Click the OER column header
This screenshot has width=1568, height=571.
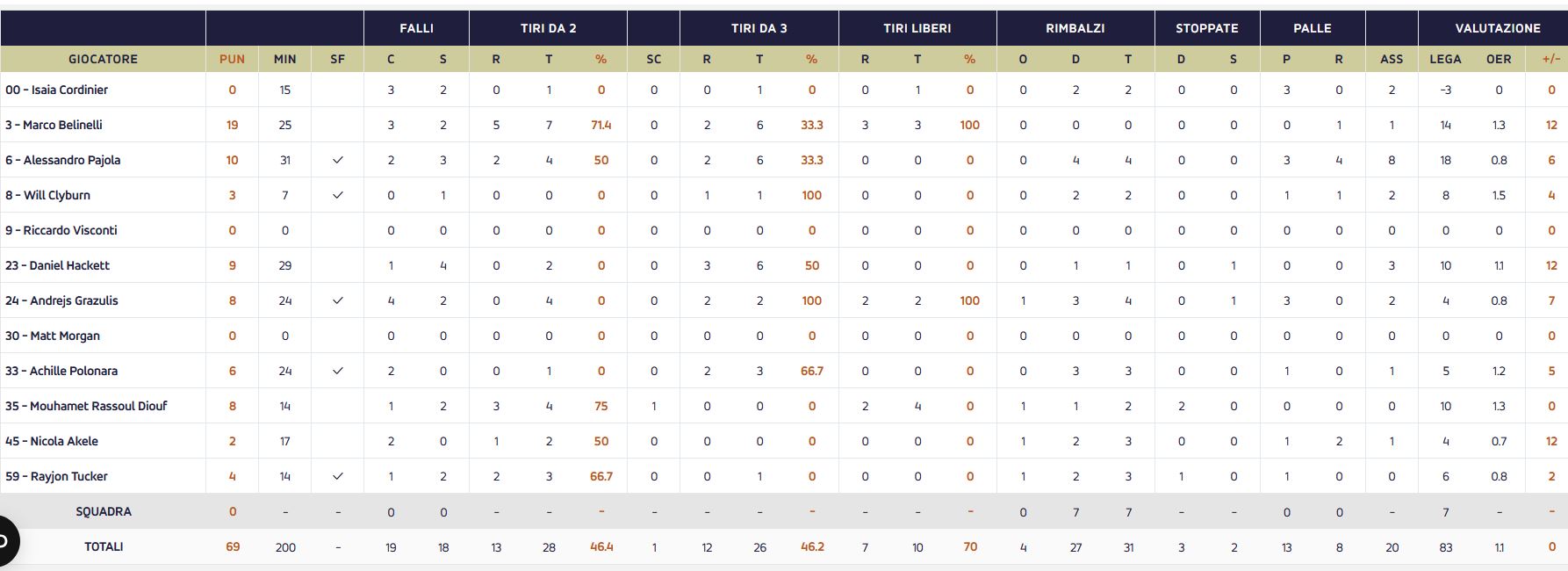(1499, 59)
